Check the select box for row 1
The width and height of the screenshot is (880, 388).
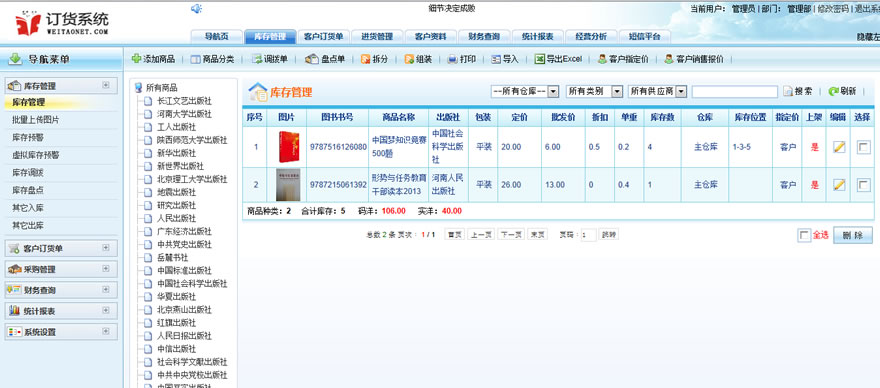(864, 147)
